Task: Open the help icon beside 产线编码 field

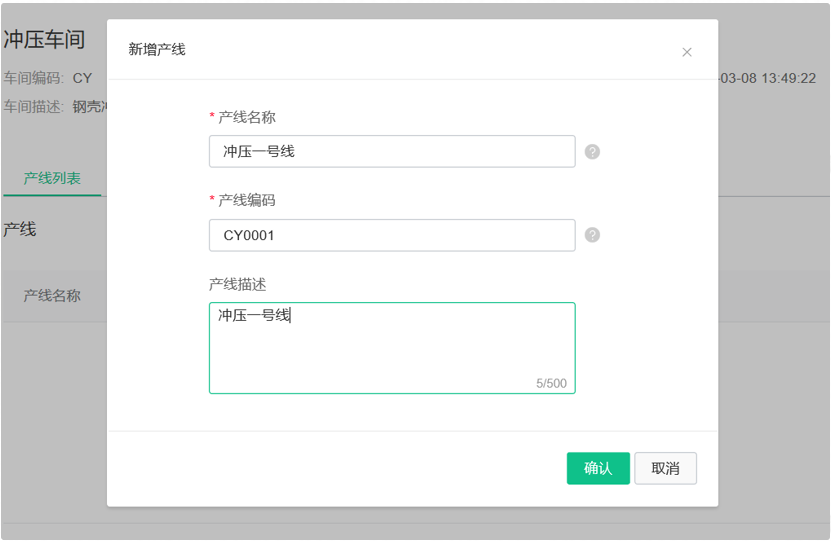Action: point(592,235)
